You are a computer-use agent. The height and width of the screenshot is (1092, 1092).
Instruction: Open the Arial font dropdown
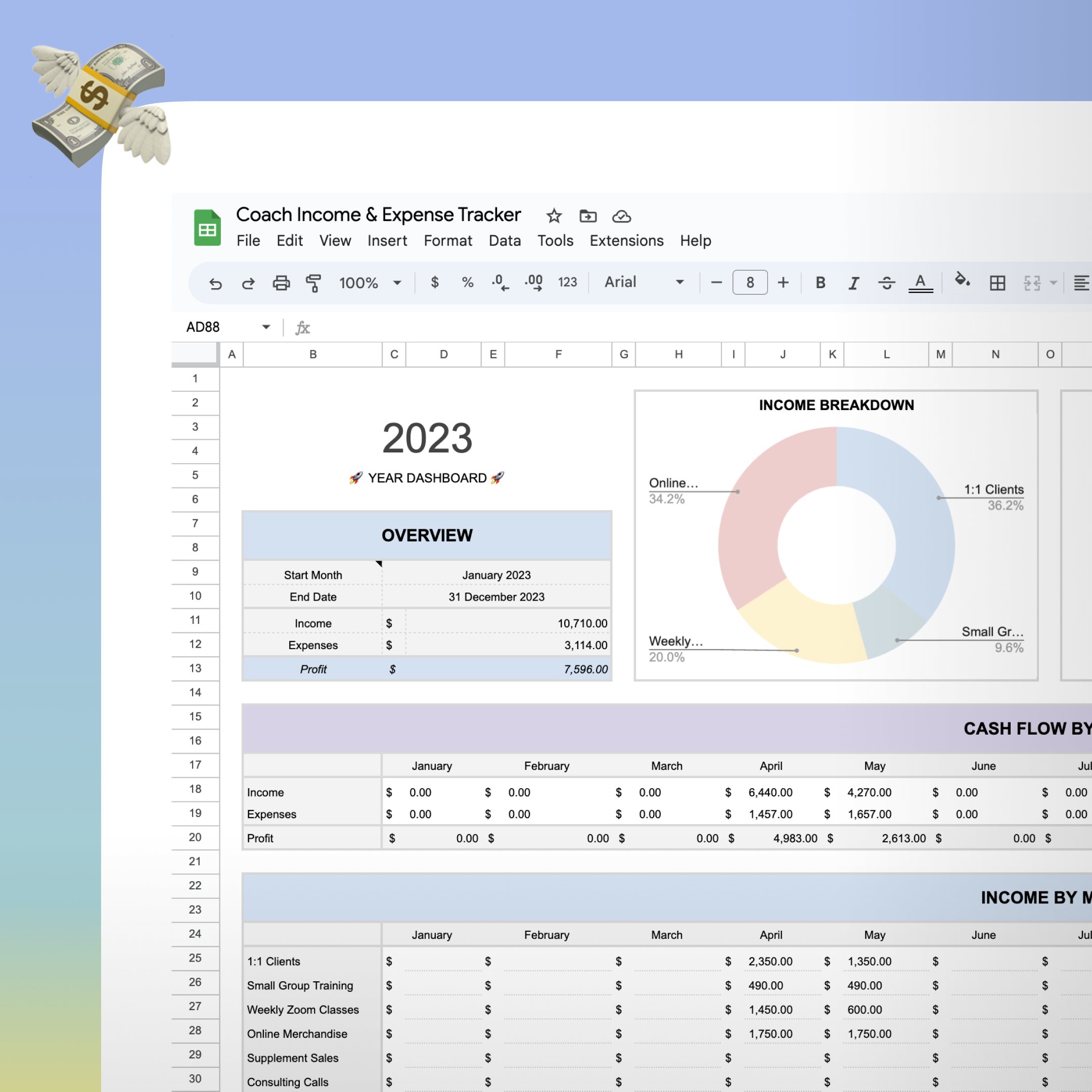pyautogui.click(x=644, y=282)
